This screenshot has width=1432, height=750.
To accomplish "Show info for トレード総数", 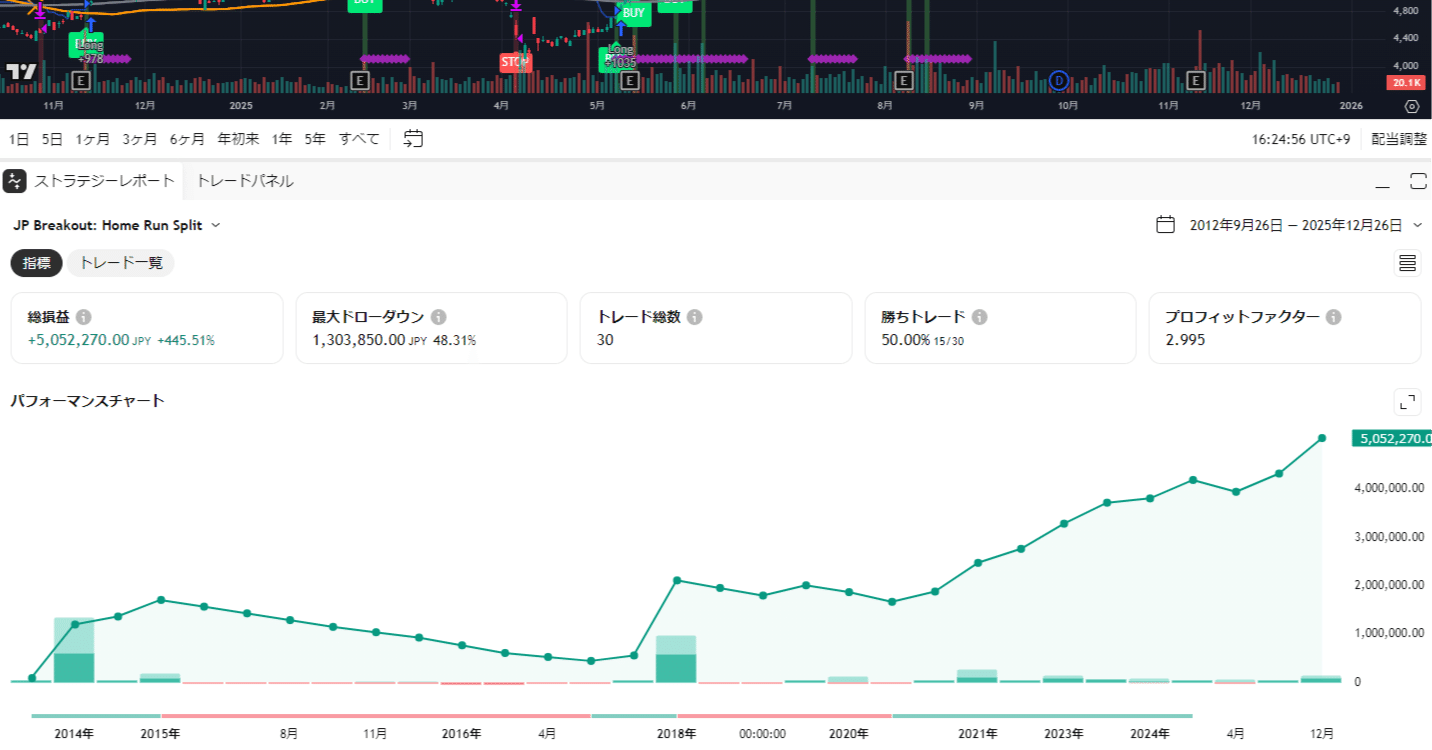I will [x=694, y=317].
